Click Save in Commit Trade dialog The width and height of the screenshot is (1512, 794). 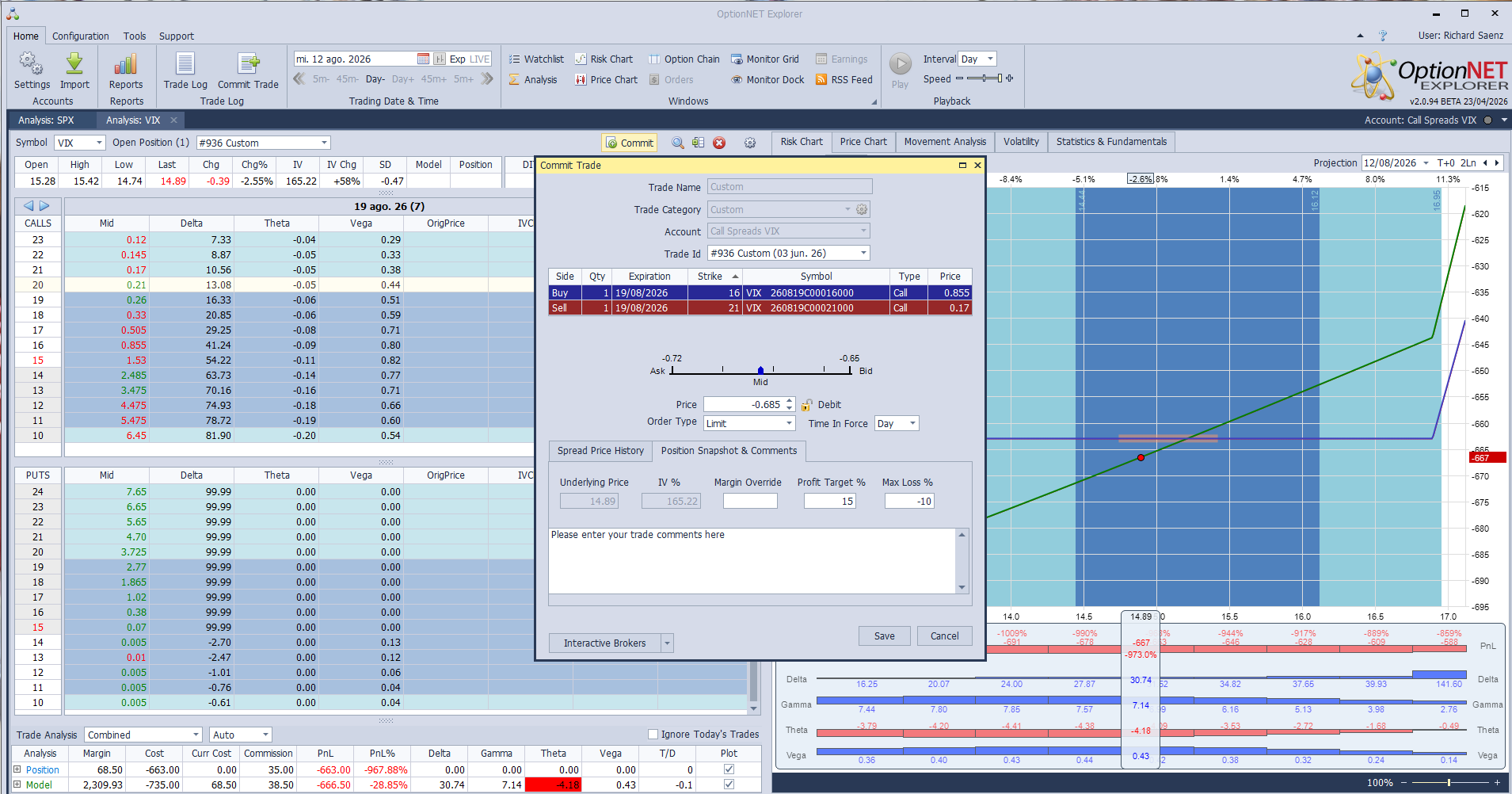(885, 636)
